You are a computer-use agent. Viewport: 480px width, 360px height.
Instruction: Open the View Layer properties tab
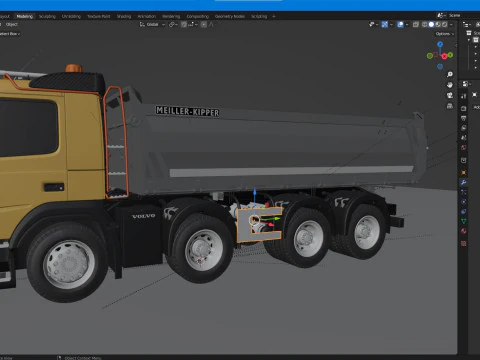[x=464, y=128]
